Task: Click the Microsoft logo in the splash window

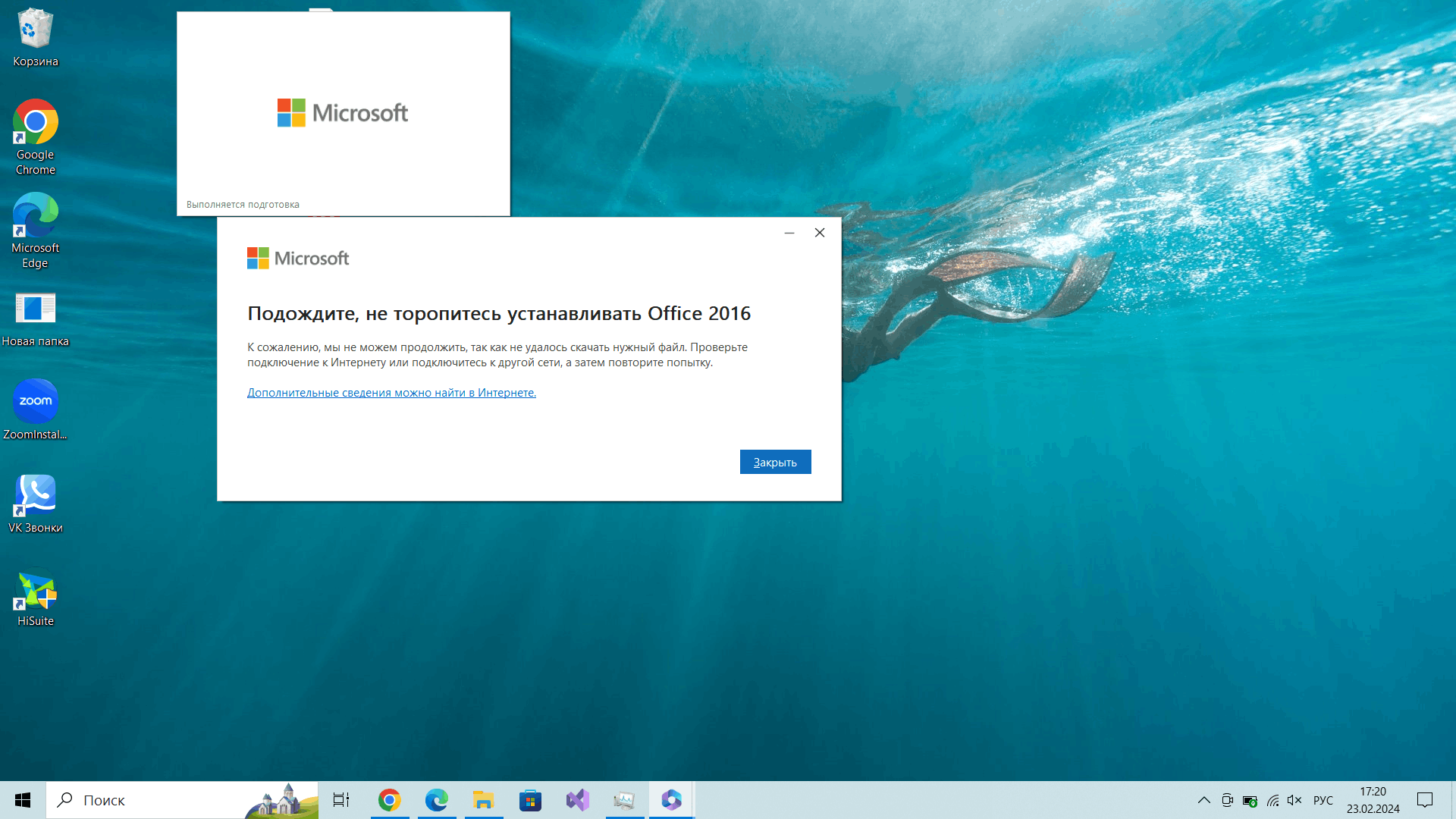Action: 343,113
